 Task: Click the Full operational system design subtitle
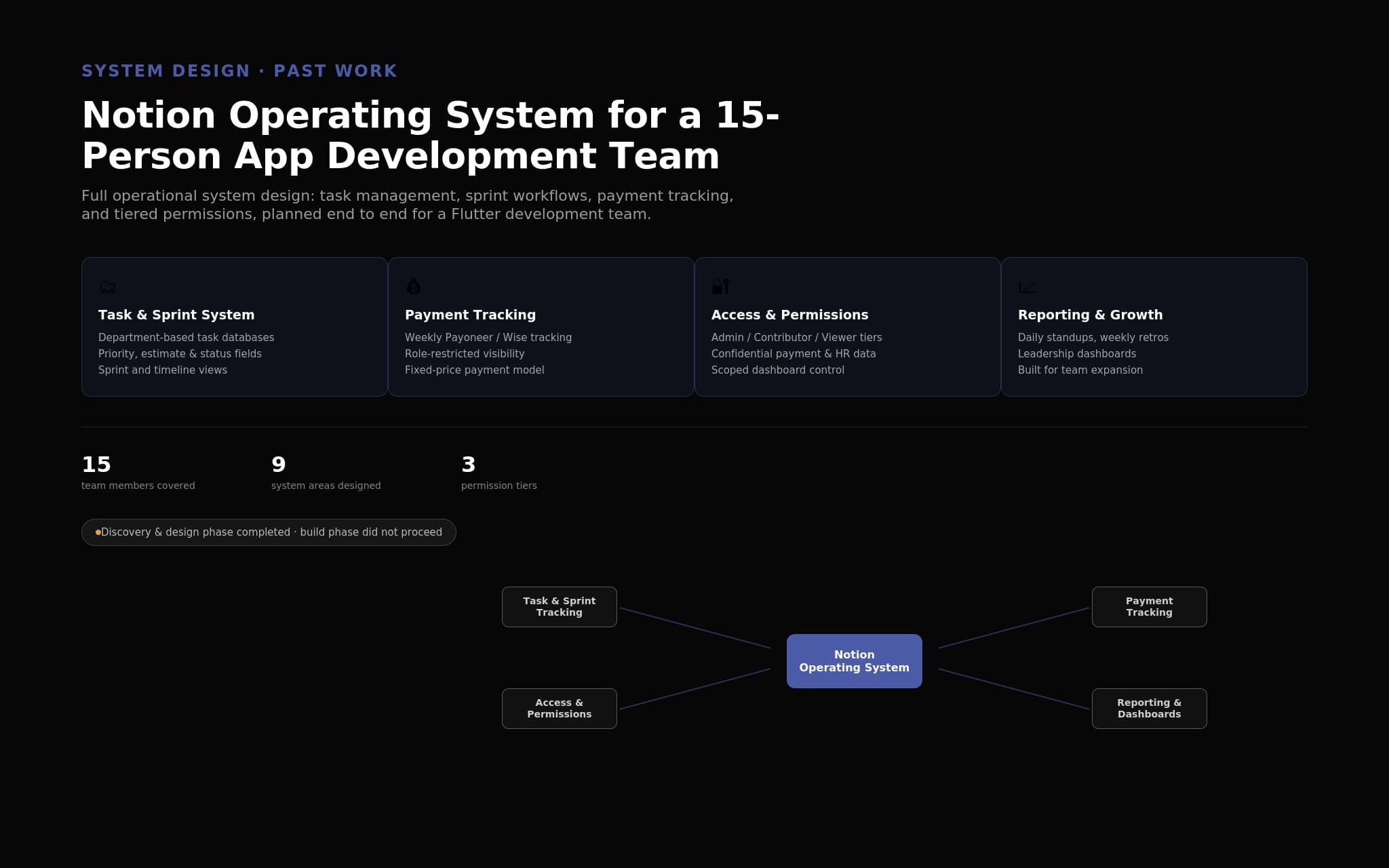[x=407, y=205]
